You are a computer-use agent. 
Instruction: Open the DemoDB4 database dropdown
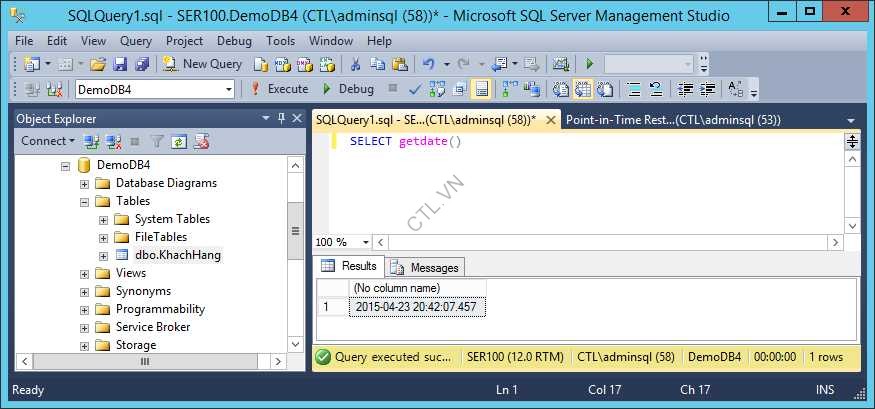(x=229, y=89)
